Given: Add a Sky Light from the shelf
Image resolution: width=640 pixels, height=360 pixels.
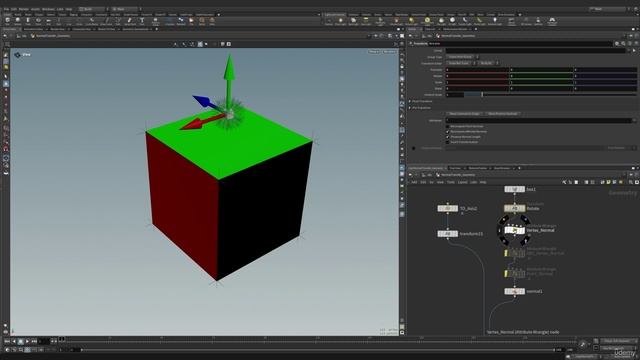Looking at the screenshot, I should click(x=441, y=21).
